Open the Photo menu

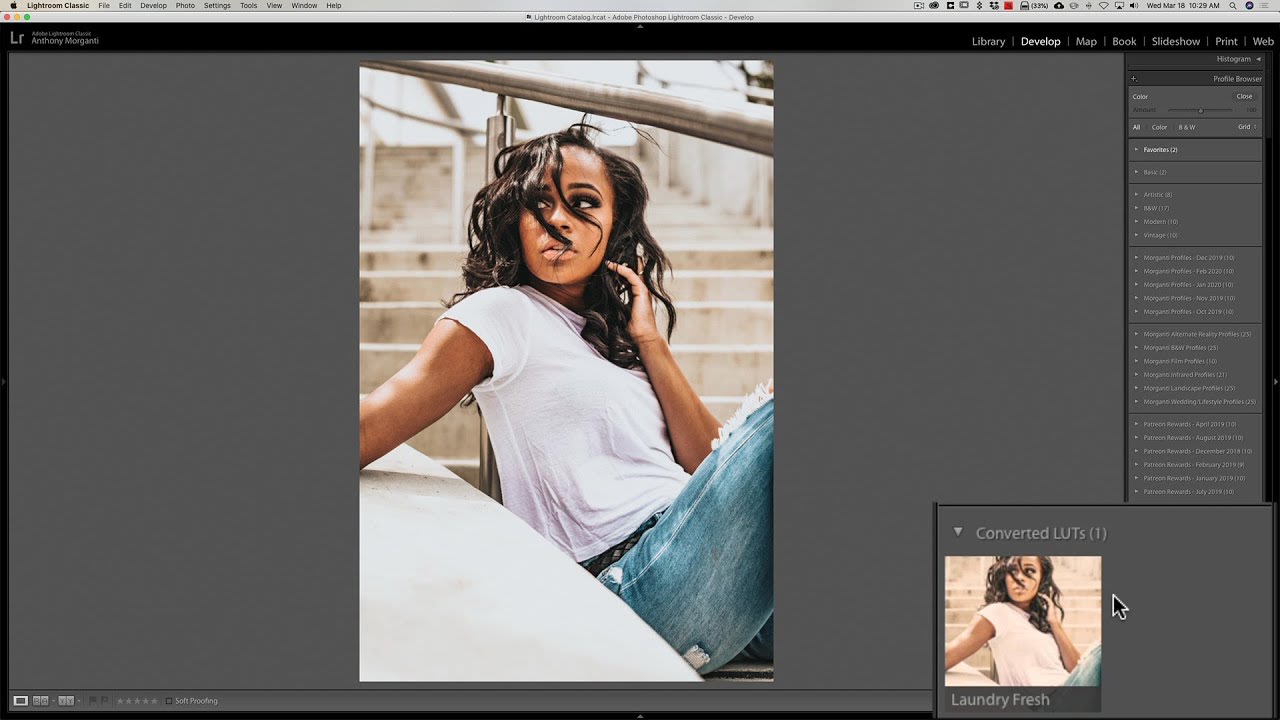point(184,5)
